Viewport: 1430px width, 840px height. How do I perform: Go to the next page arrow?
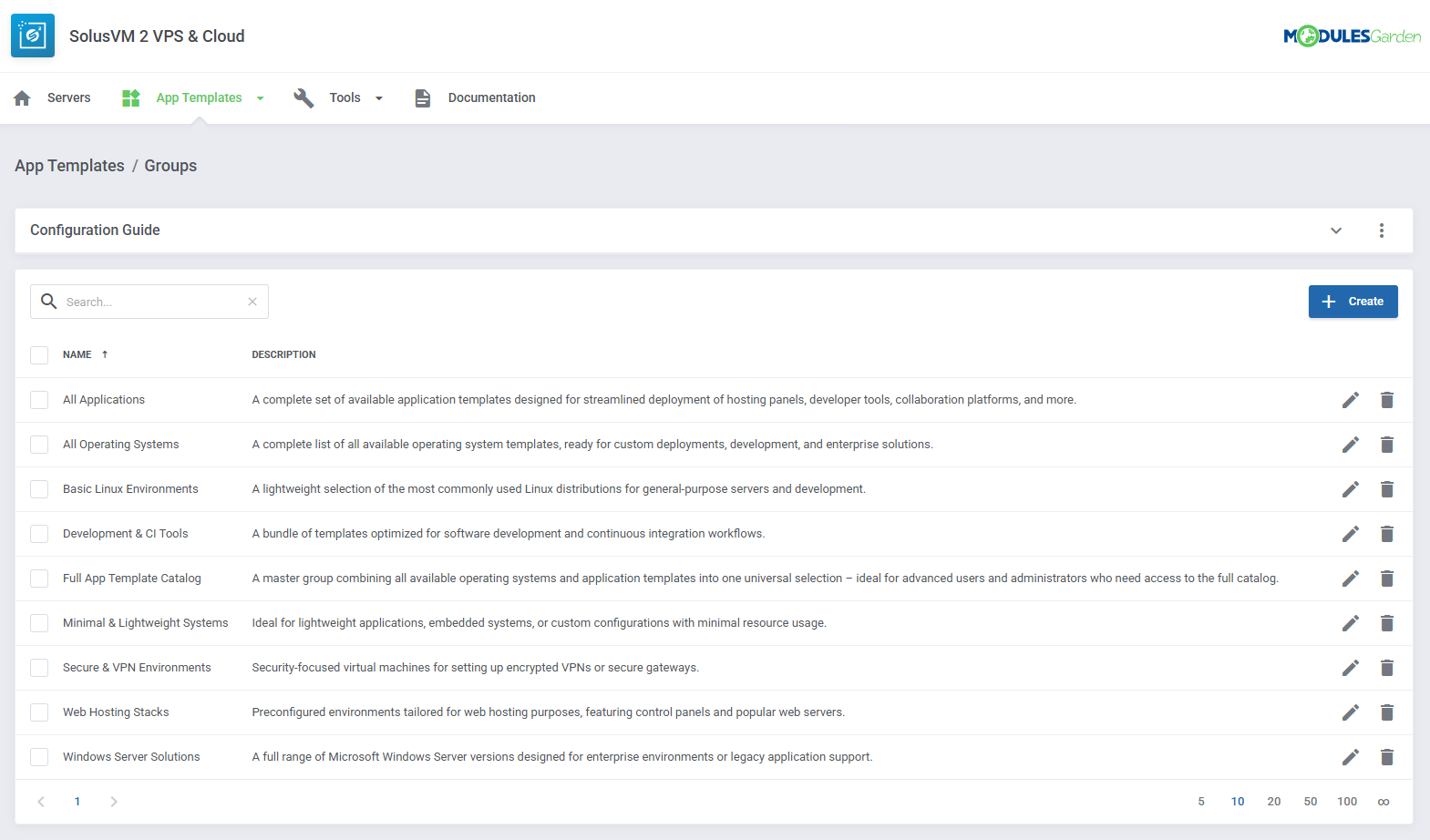coord(114,802)
